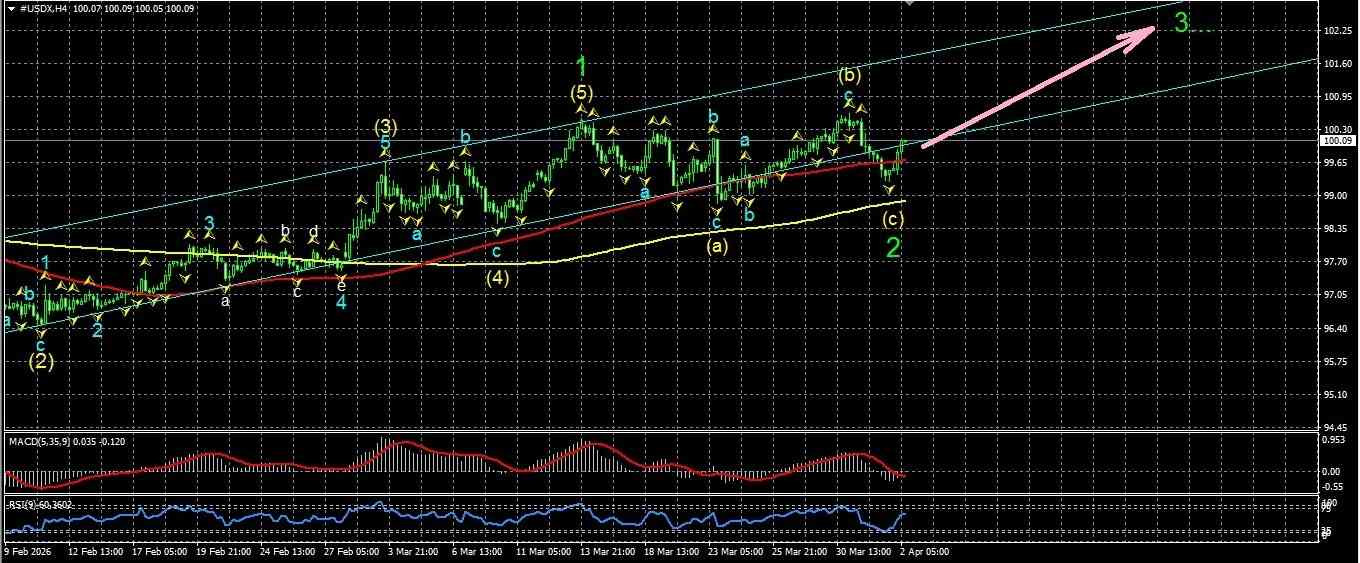Click the green wave 1 label
1360x563 pixels.
[581, 67]
